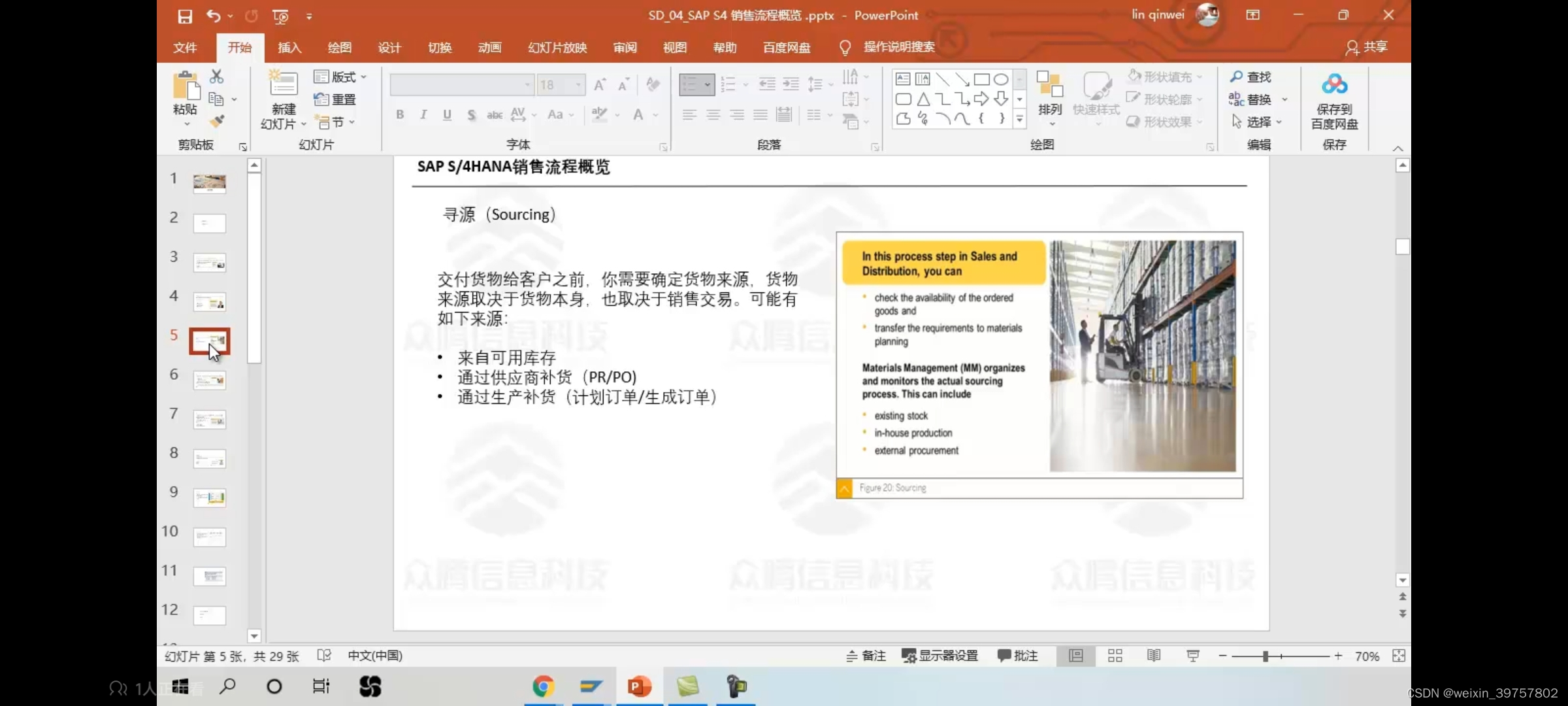1568x706 pixels.
Task: Start slideshow from beginning icon in title bar
Action: [x=280, y=16]
